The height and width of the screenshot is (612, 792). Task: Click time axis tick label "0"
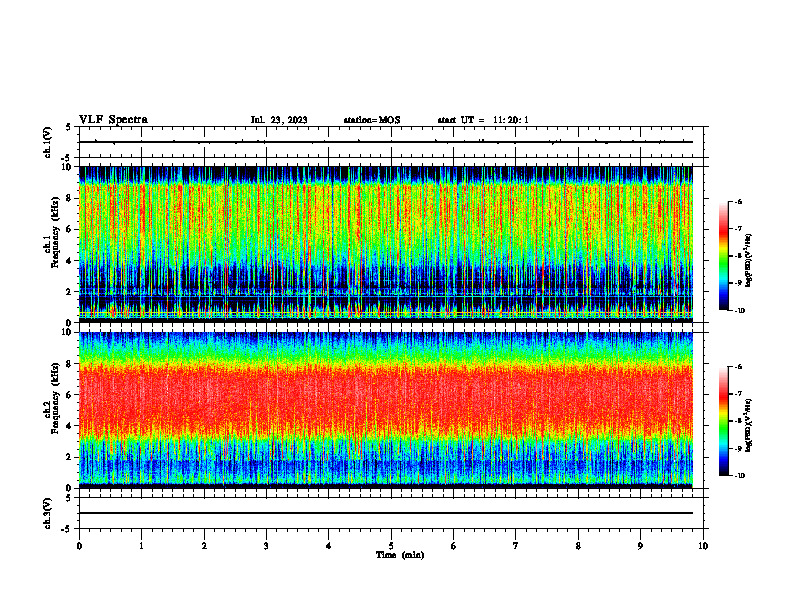click(x=79, y=546)
